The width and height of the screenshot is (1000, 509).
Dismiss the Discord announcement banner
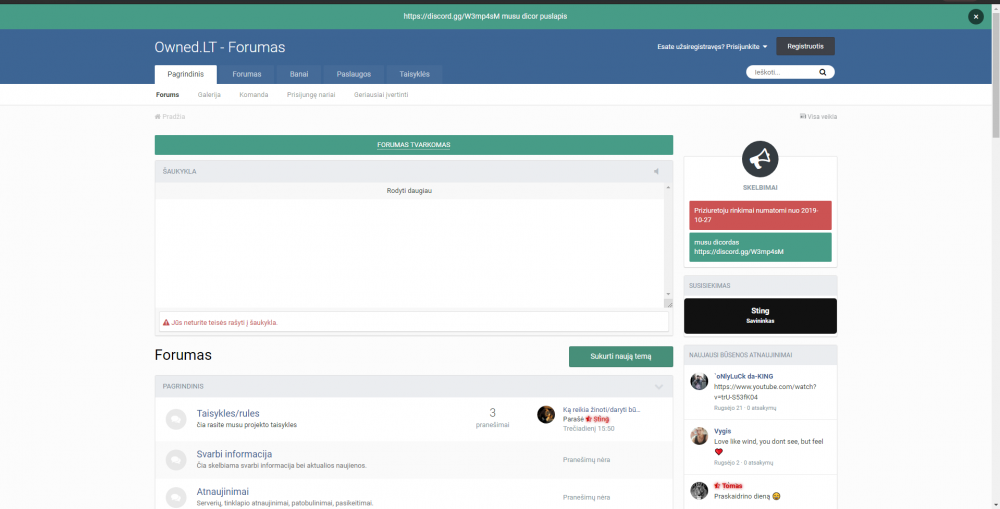975,16
